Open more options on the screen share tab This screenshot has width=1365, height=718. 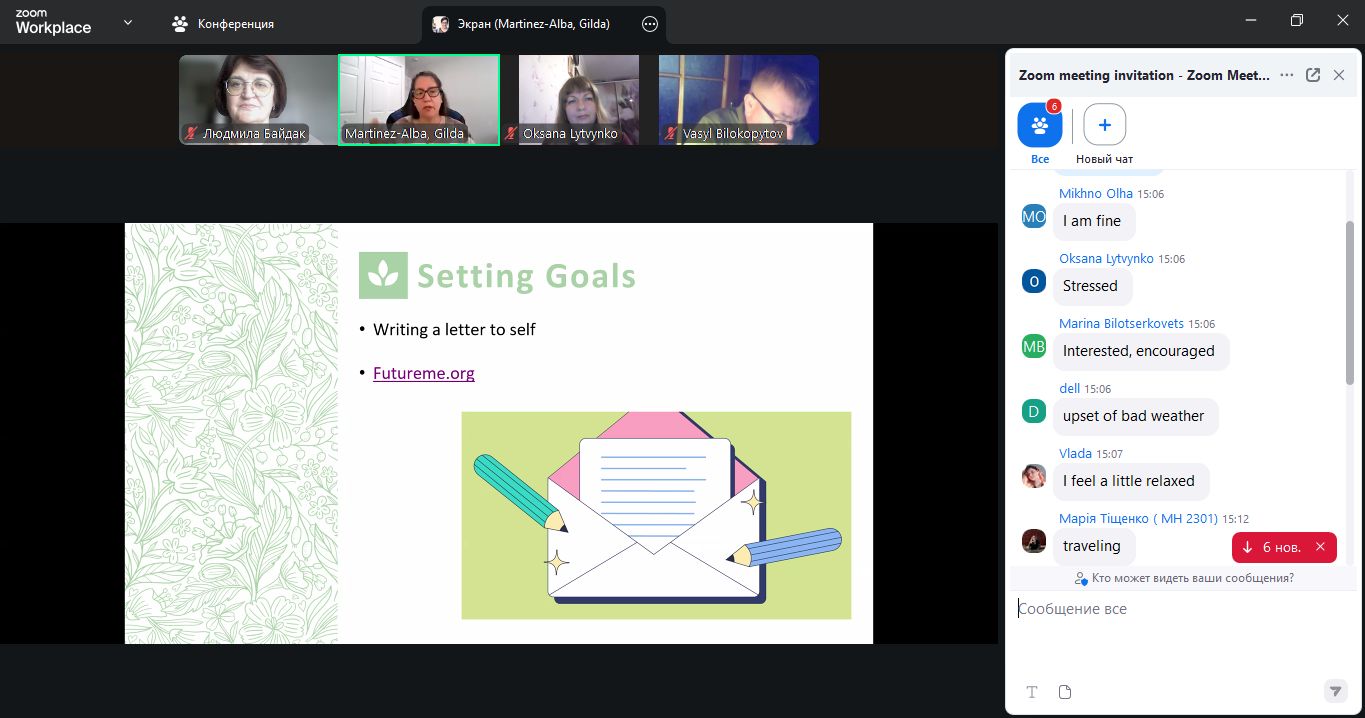click(650, 24)
